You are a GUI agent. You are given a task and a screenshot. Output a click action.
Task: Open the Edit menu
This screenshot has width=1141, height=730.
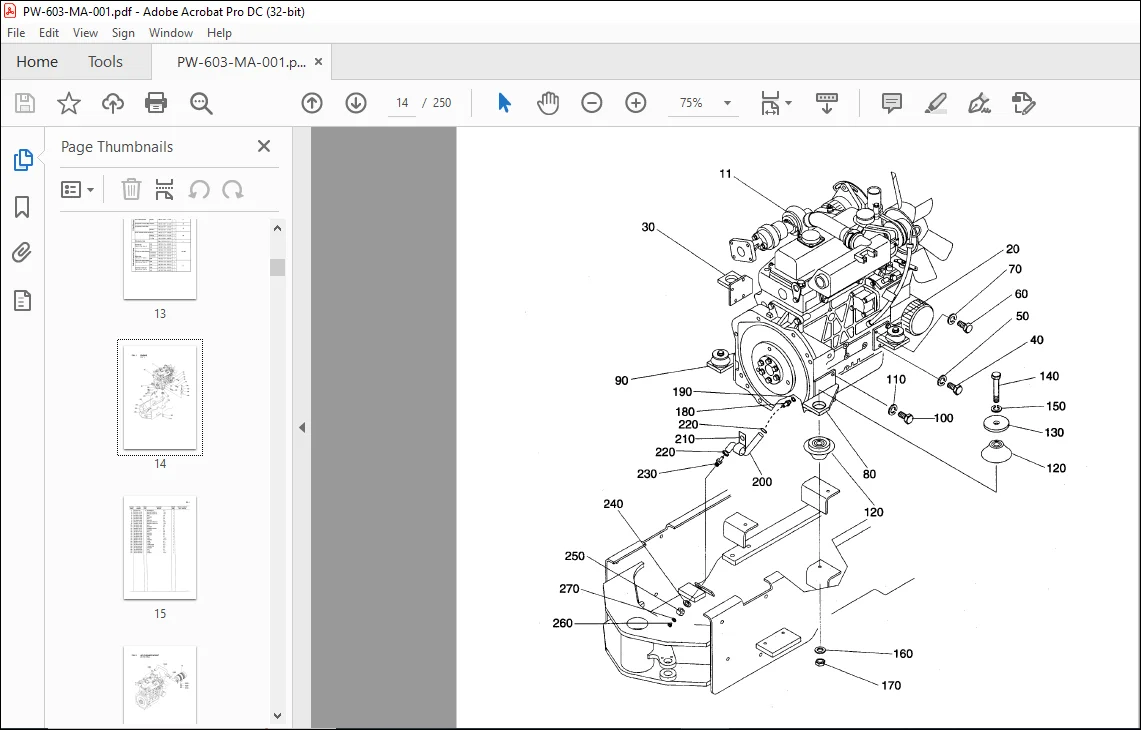click(49, 33)
